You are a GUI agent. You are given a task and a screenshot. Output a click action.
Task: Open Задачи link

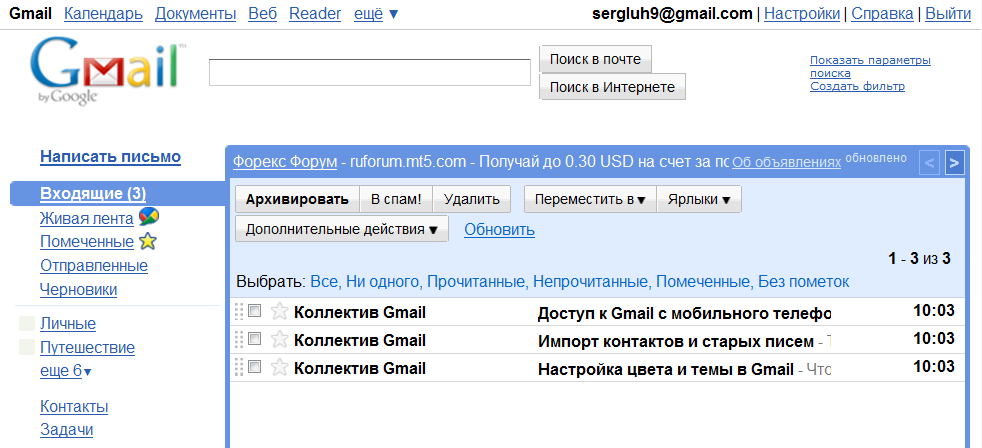66,430
